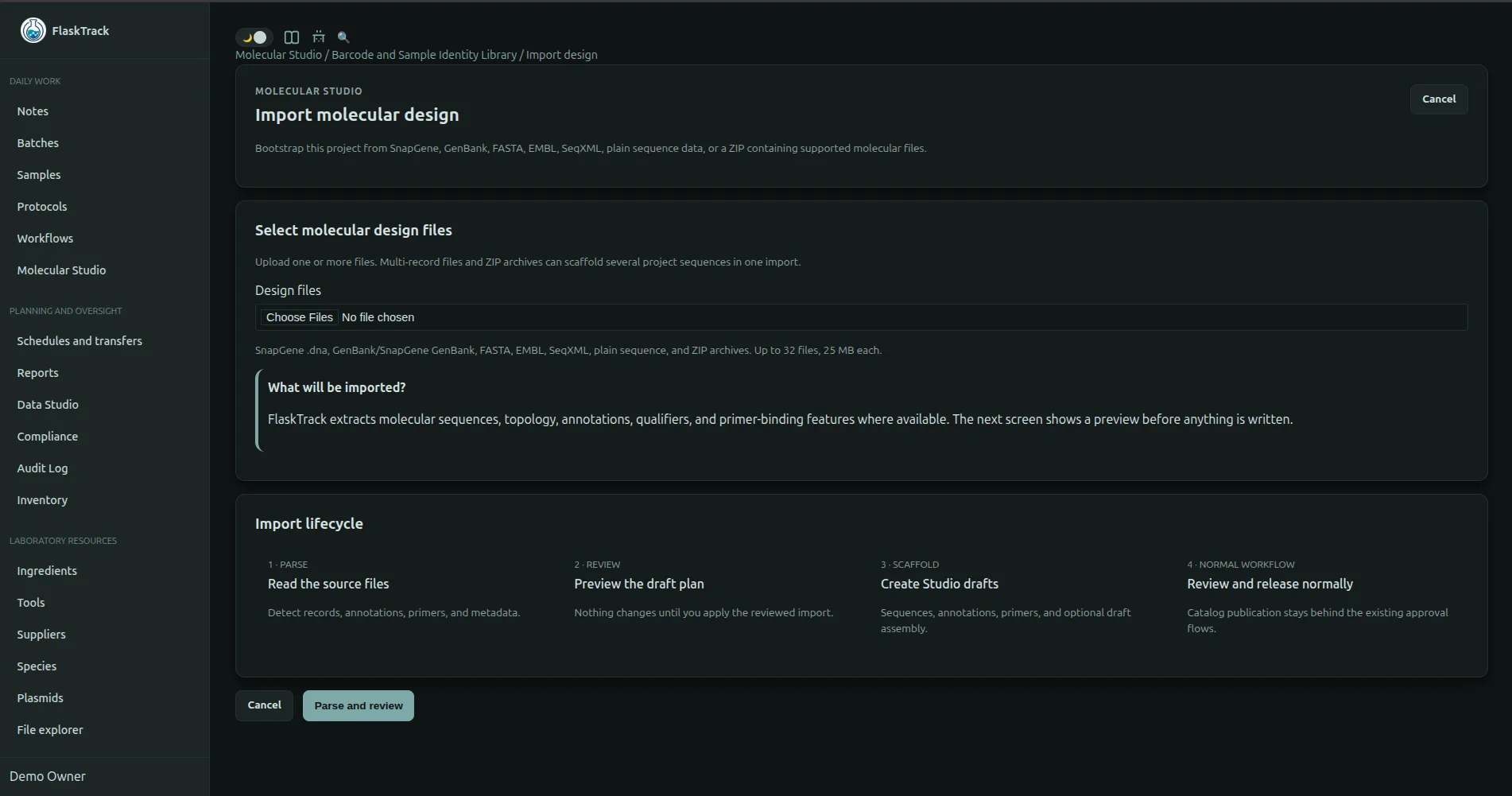Viewport: 1512px width, 796px height.
Task: Click the 'DAILY WORK' section label
Action: tap(35, 81)
